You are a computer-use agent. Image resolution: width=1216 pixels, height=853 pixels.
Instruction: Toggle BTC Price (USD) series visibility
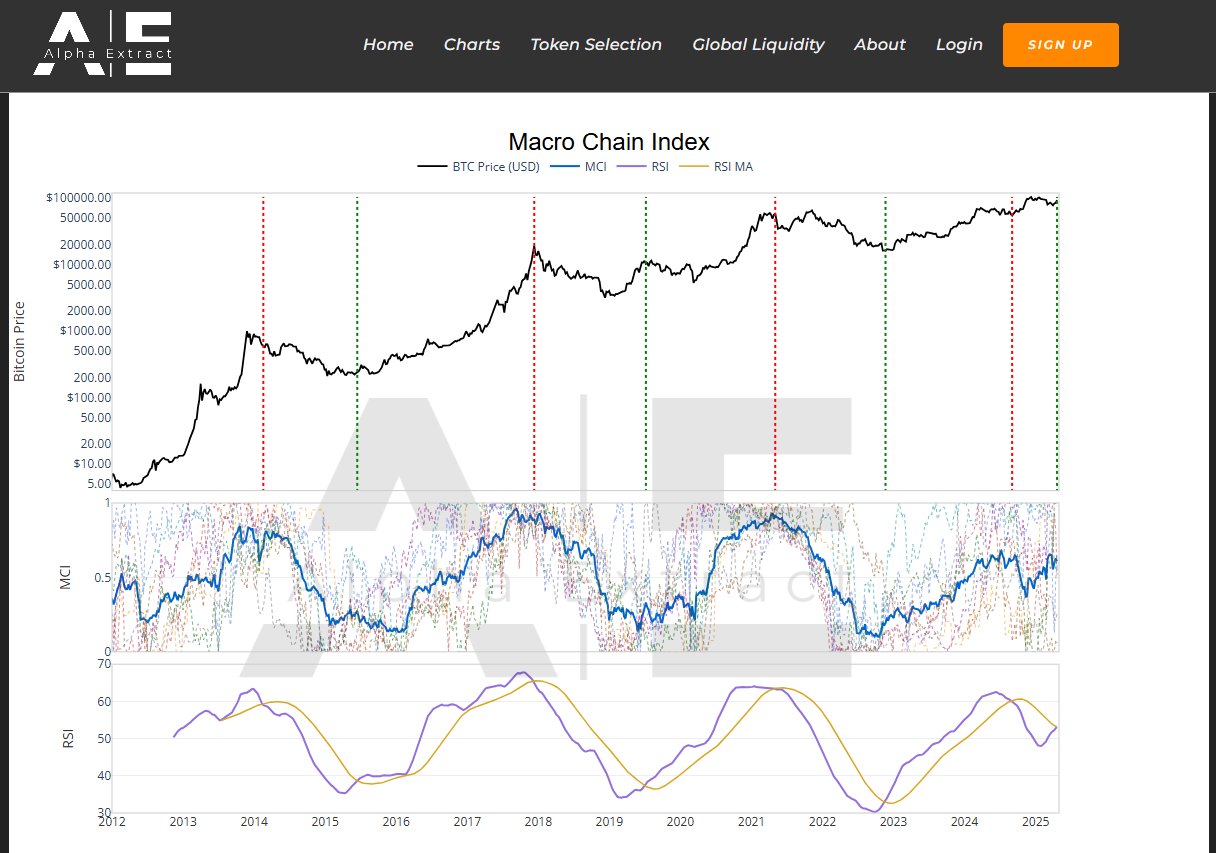497,166
